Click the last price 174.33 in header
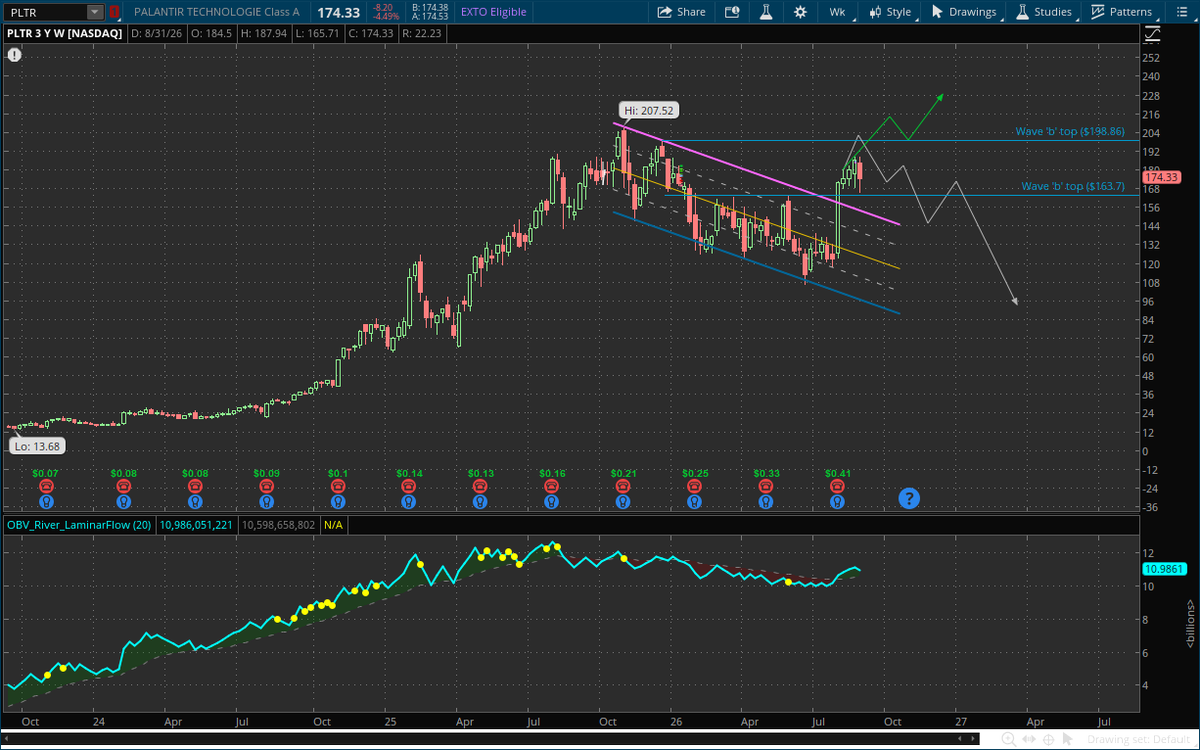 click(x=337, y=12)
